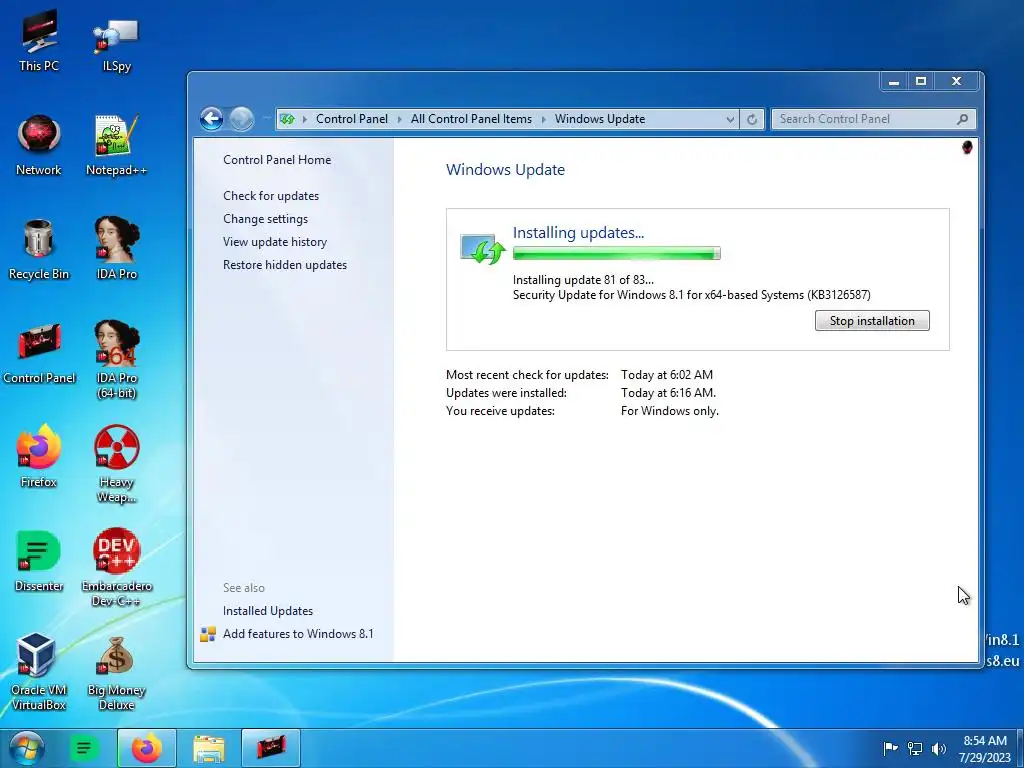Launch IDA Pro (64-bit) shortcut
The image size is (1024, 768).
coord(116,359)
